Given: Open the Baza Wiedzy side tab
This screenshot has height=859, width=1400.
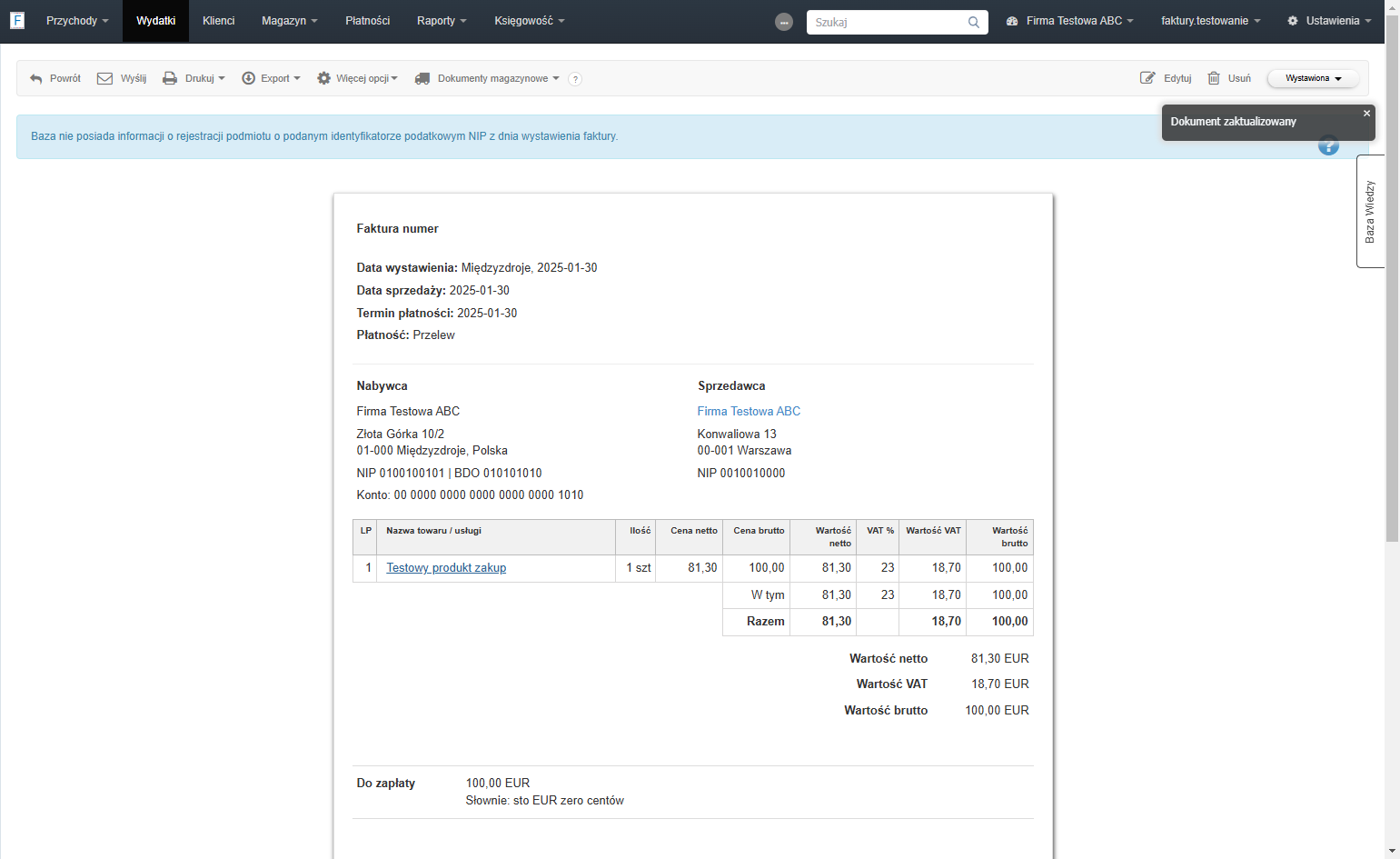Looking at the screenshot, I should coord(1370,211).
